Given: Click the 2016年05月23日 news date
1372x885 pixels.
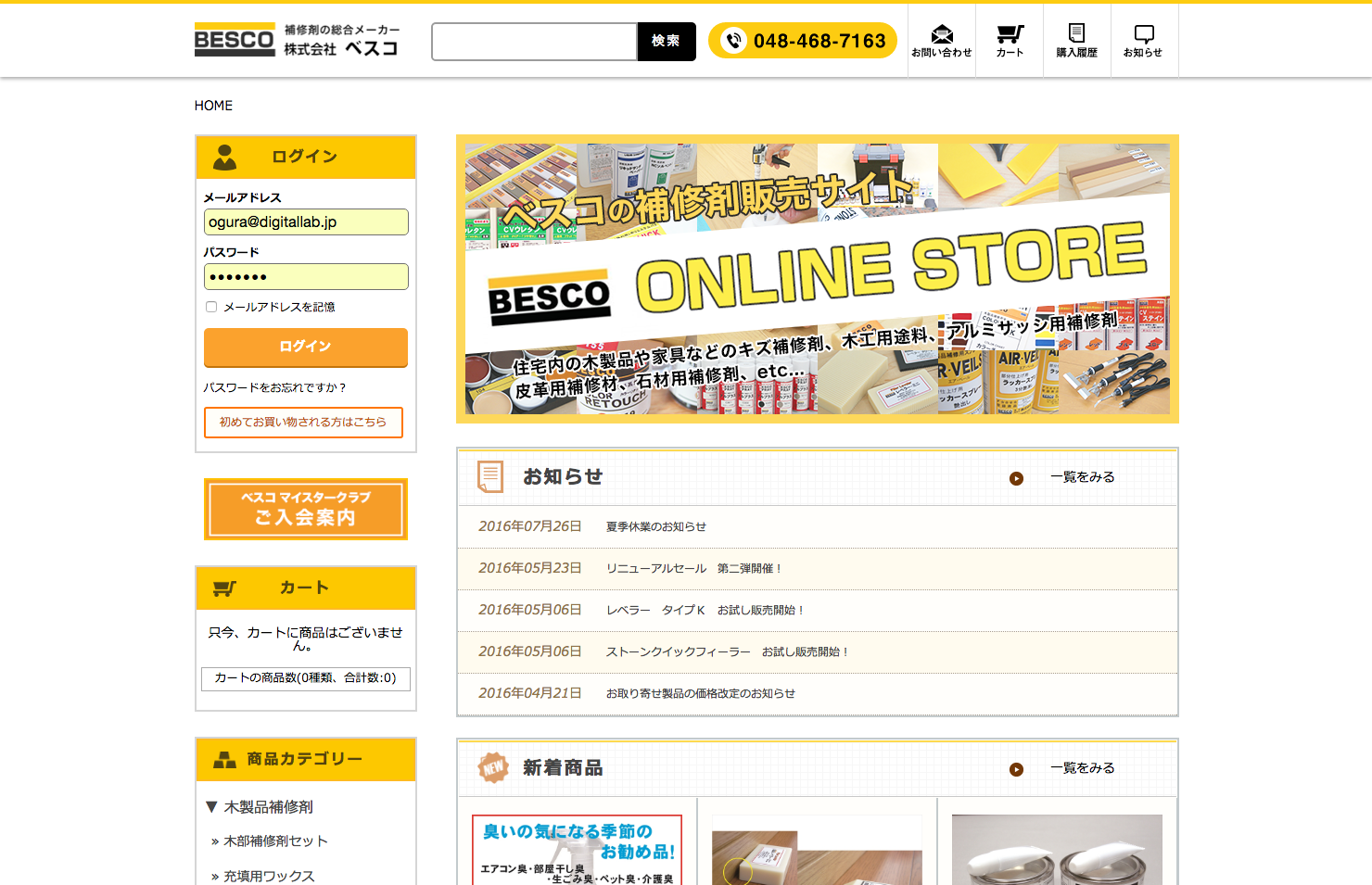Looking at the screenshot, I should pyautogui.click(x=530, y=568).
